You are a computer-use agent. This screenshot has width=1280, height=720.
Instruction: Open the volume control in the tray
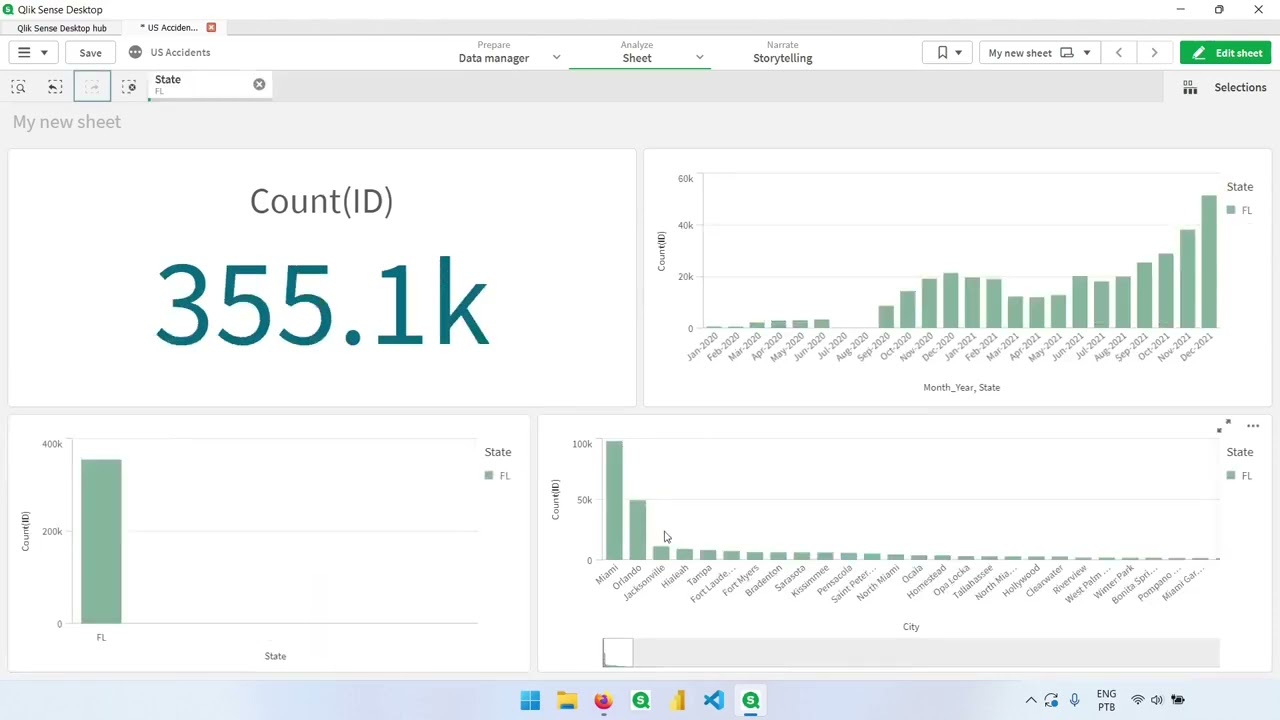pos(1157,700)
